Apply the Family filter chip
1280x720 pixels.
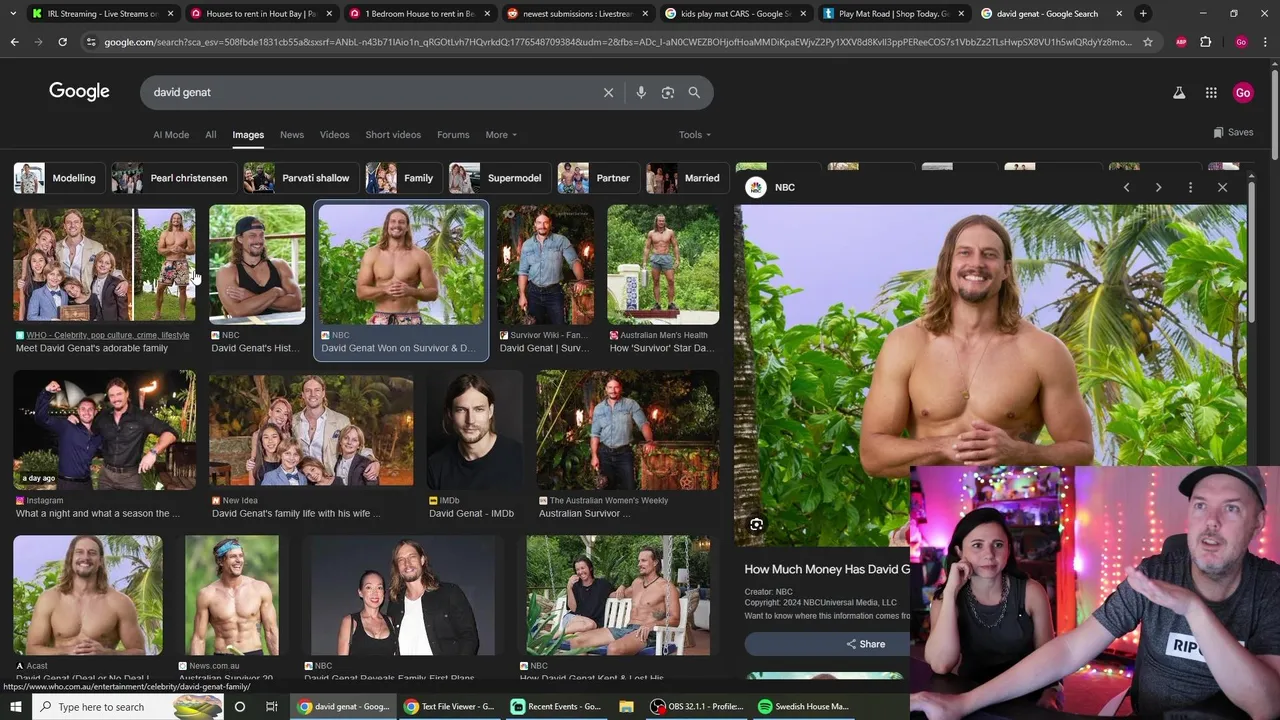(x=404, y=178)
